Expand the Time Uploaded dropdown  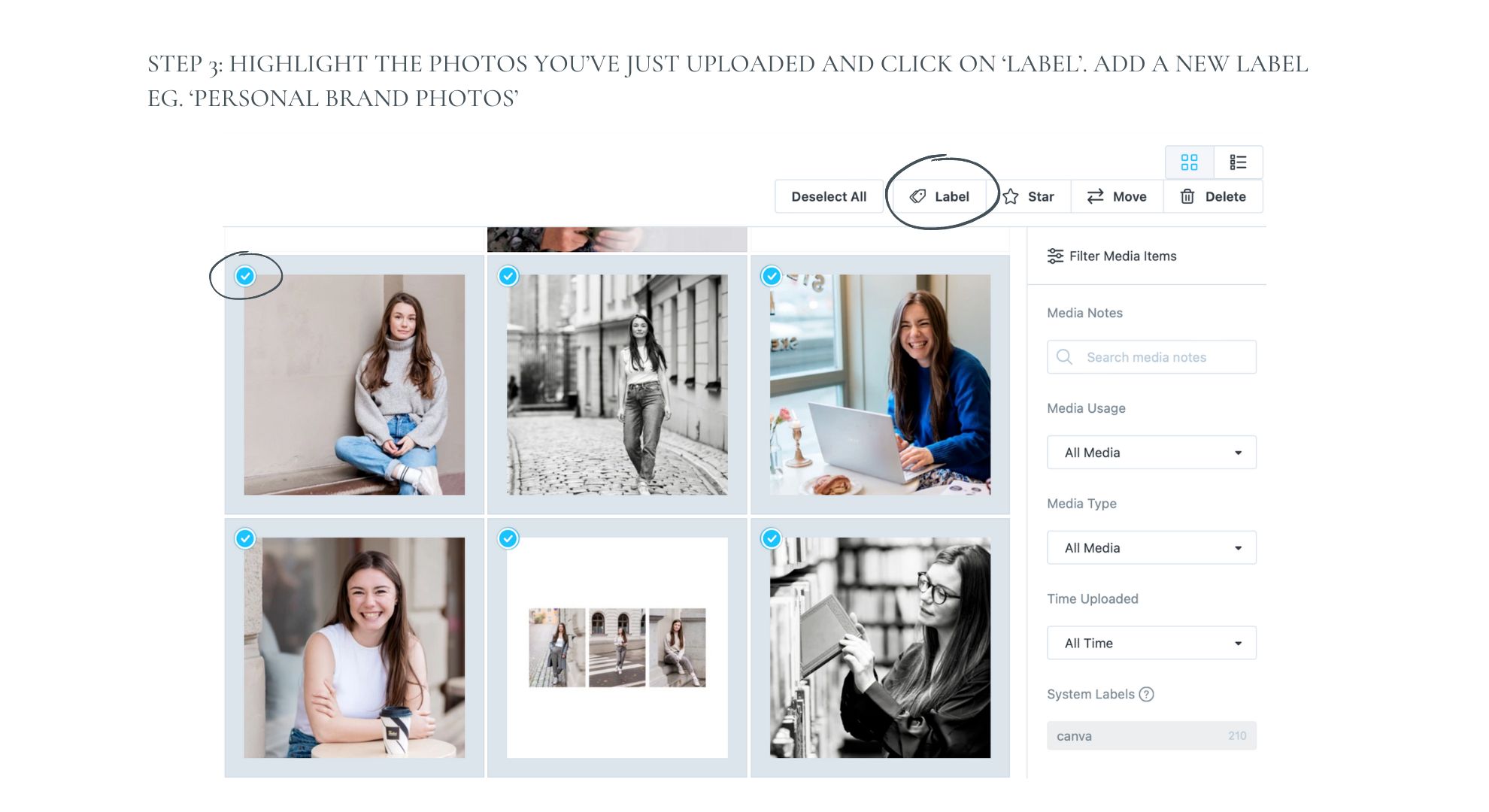1151,644
